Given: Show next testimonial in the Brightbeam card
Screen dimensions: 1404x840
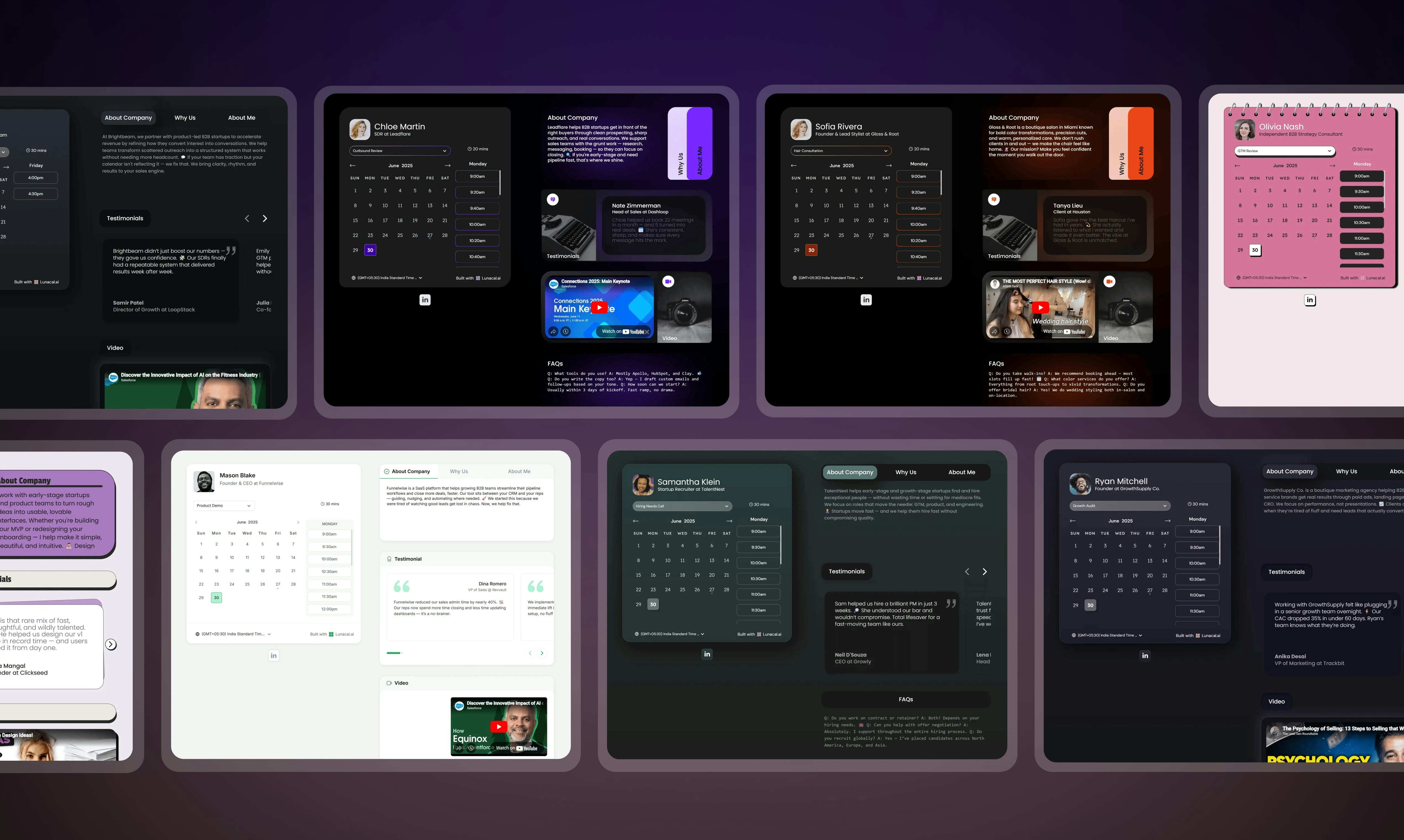Looking at the screenshot, I should coord(264,219).
